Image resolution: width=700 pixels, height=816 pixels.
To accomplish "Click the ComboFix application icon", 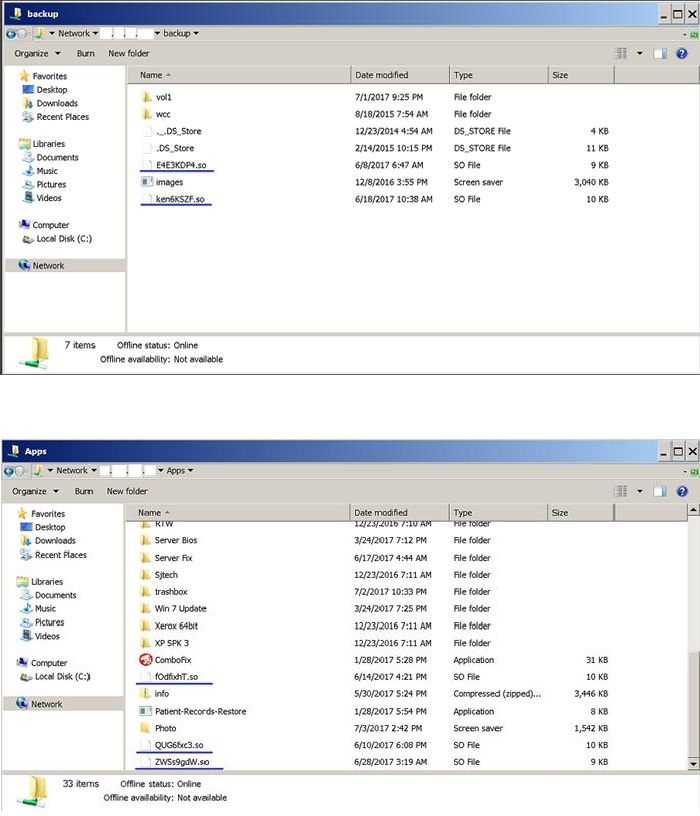I will coord(146,660).
